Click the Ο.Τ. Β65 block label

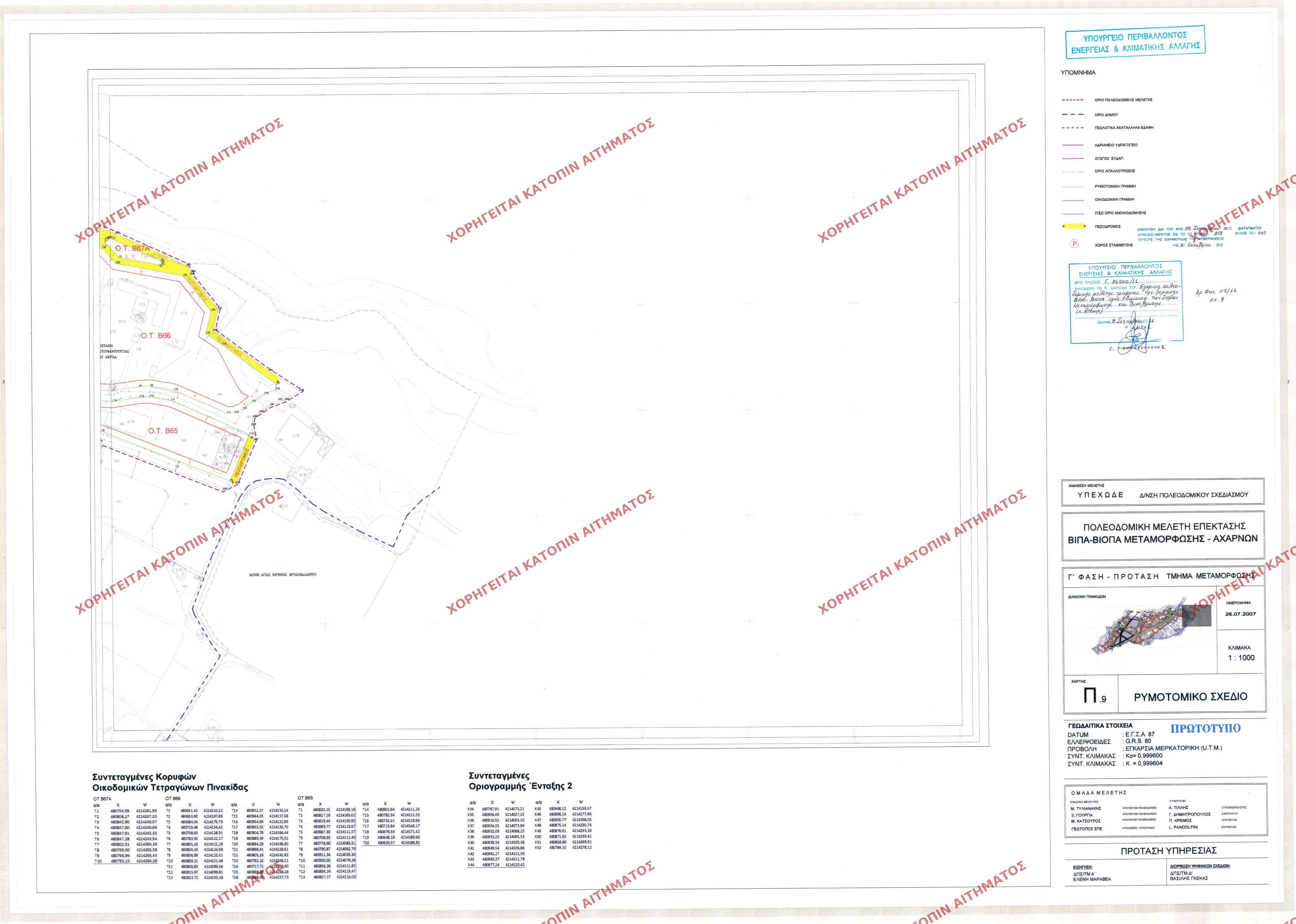click(x=163, y=431)
